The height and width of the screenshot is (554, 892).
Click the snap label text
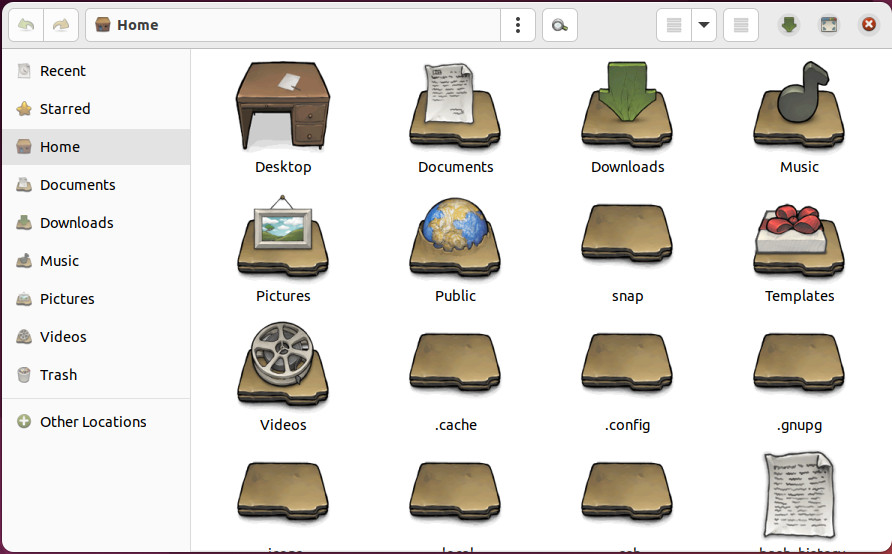point(627,296)
